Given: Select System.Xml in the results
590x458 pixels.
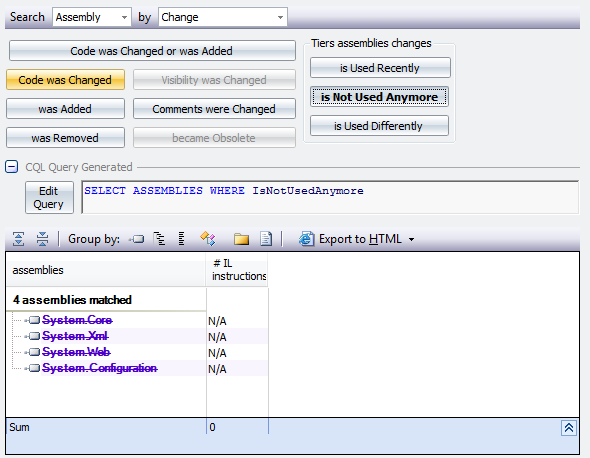Looking at the screenshot, I should (x=75, y=336).
